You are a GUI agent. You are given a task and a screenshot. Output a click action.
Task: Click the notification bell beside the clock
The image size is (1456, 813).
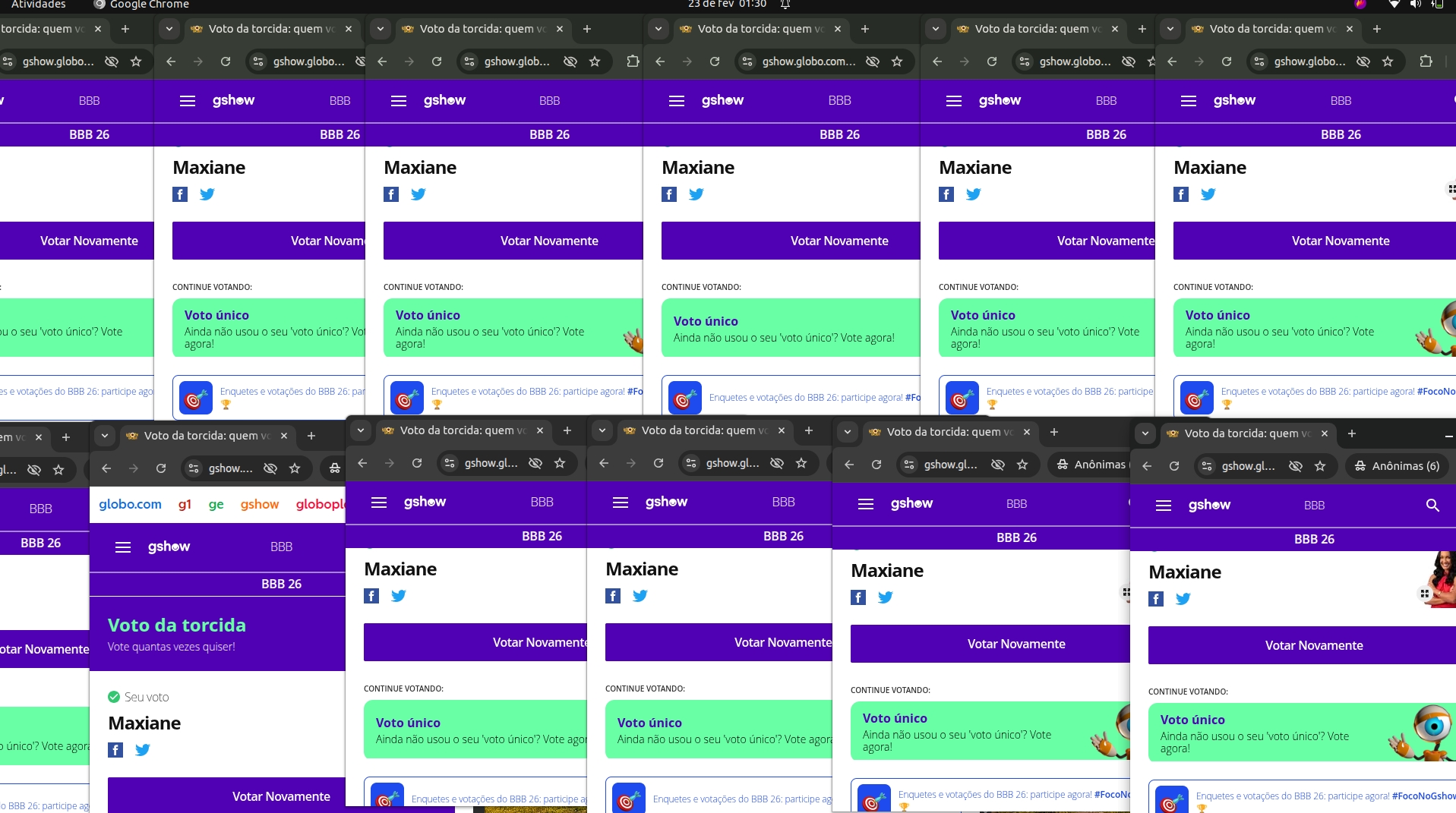pyautogui.click(x=785, y=5)
